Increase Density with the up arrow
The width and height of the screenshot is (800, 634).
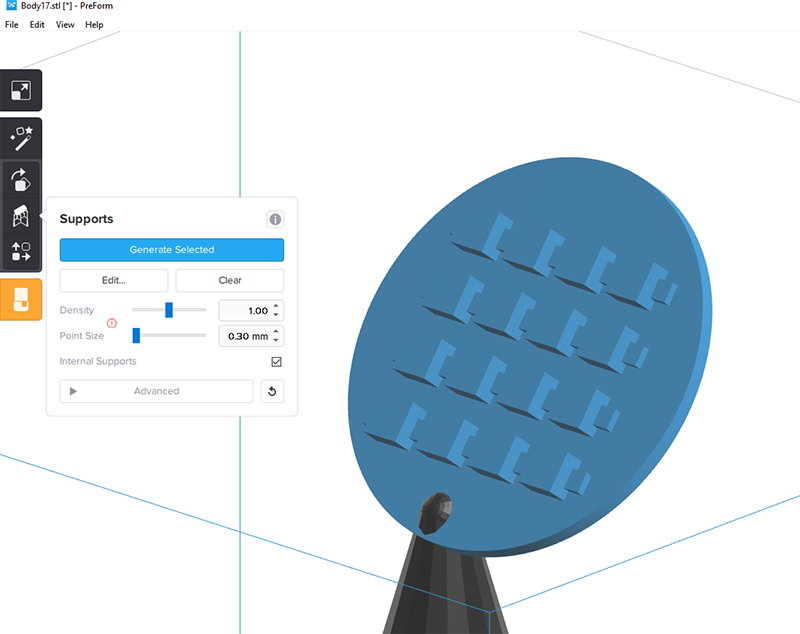pyautogui.click(x=276, y=306)
